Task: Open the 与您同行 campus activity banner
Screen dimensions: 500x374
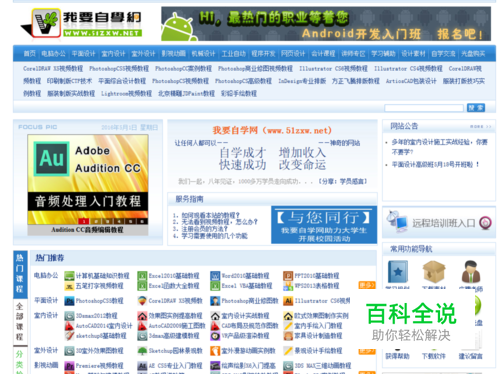Action: coord(324,225)
